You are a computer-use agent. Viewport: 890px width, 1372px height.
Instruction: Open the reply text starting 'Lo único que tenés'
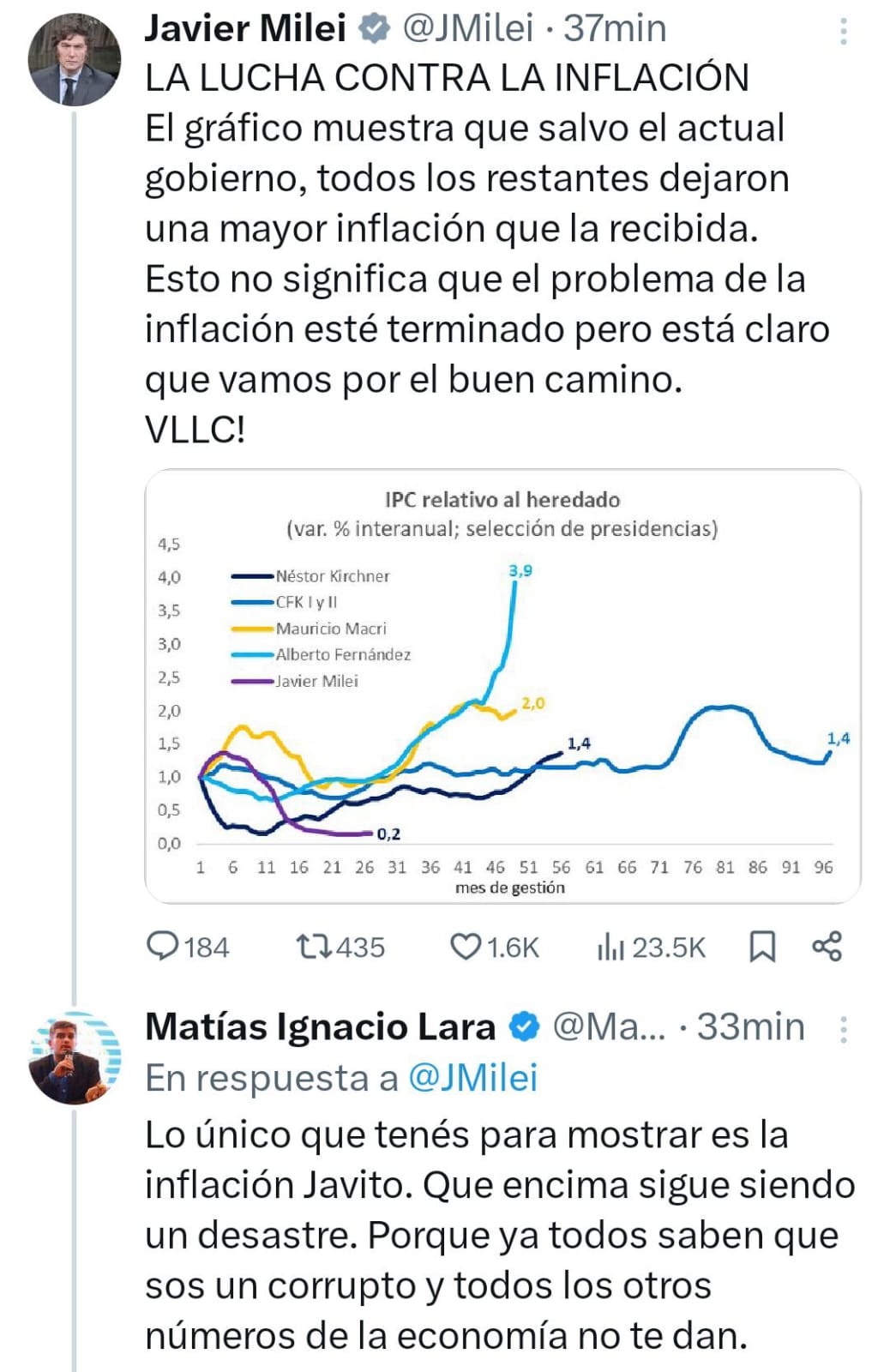(500, 1235)
